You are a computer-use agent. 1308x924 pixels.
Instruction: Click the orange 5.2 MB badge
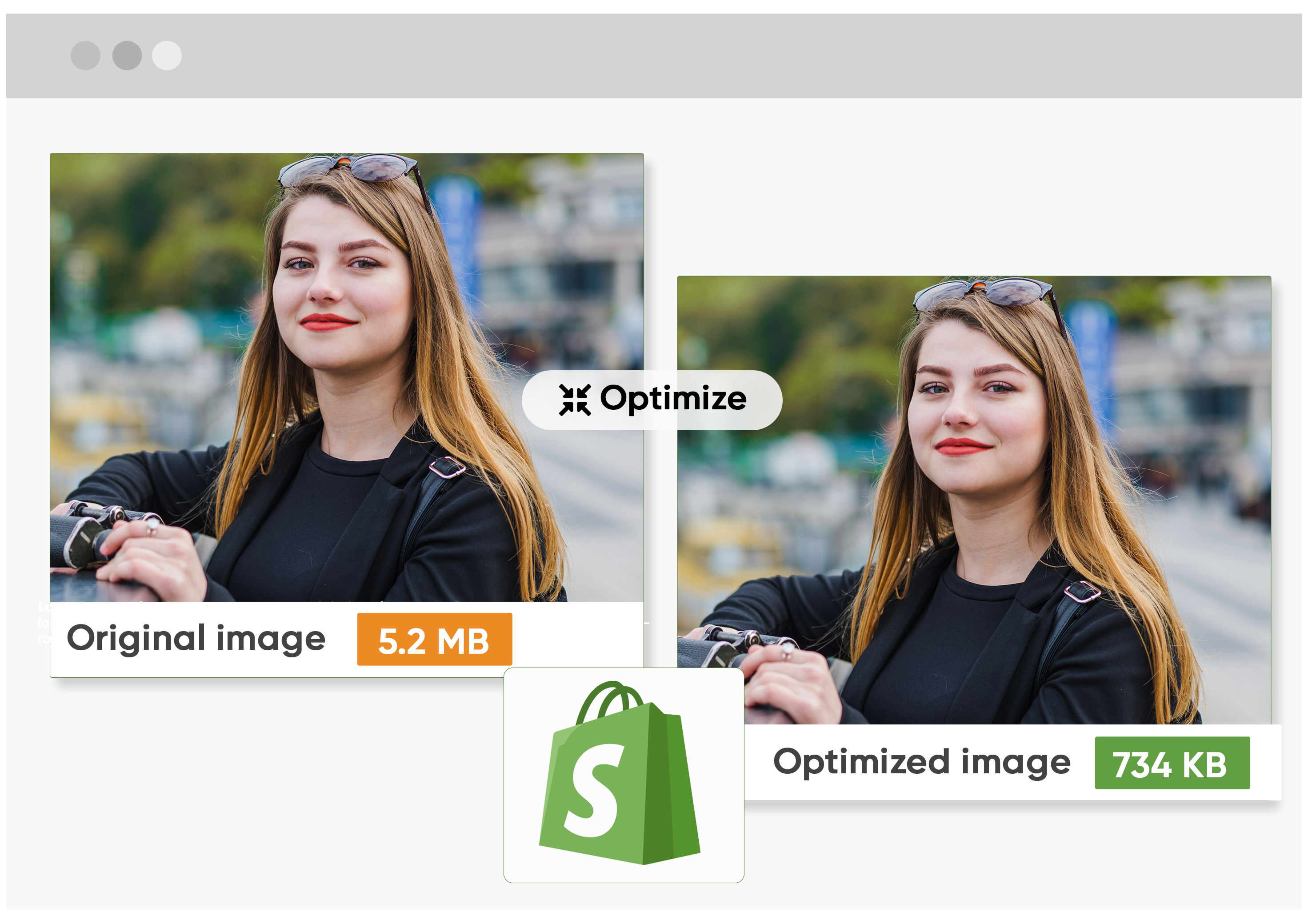pyautogui.click(x=434, y=639)
